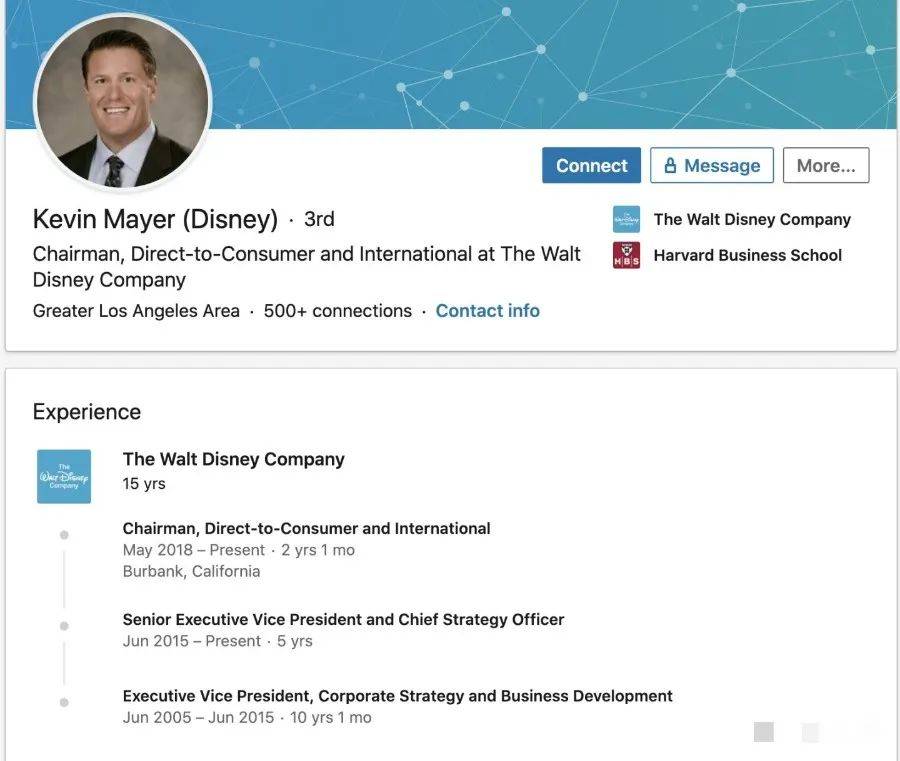Click the Harvard Business School crest icon

(626, 255)
